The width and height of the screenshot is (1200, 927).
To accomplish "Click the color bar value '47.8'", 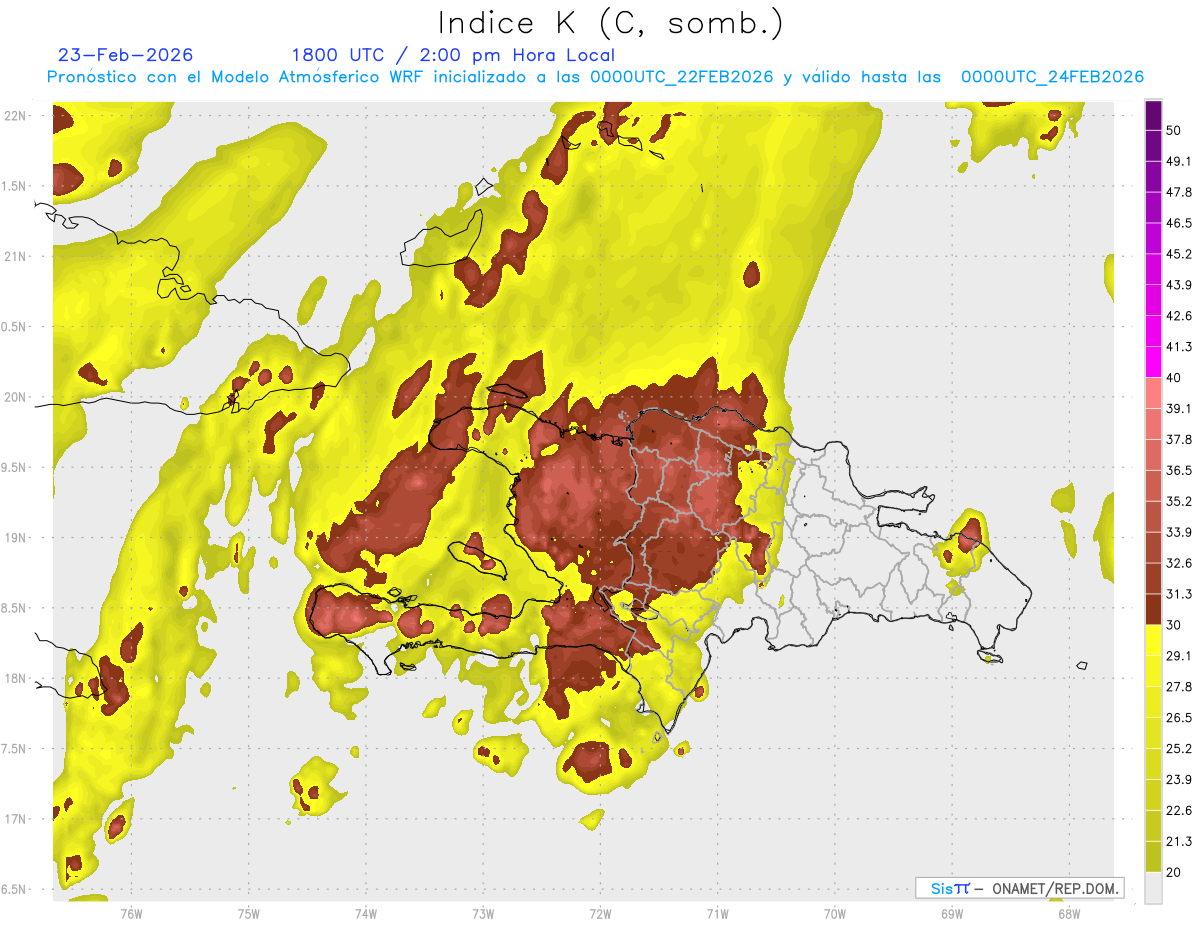I will pos(1179,192).
